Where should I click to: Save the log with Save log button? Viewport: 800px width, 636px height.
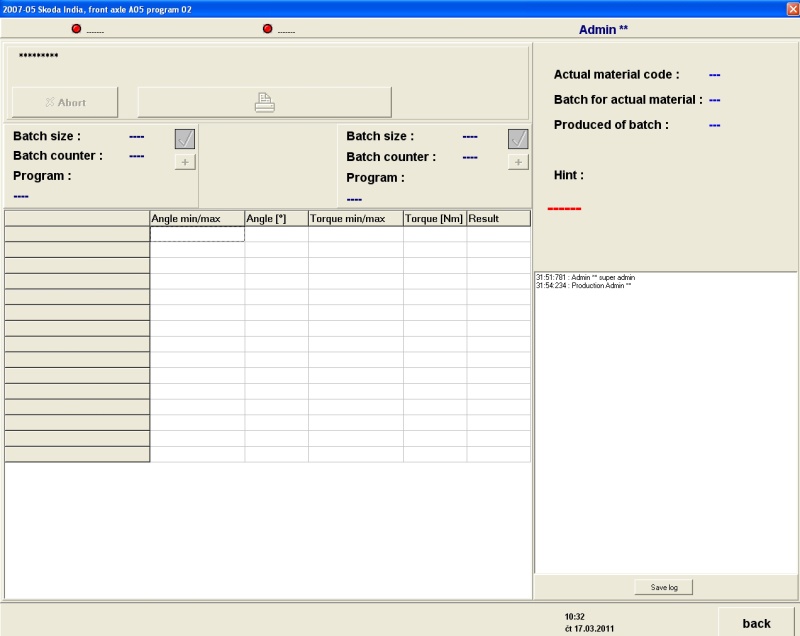click(664, 587)
